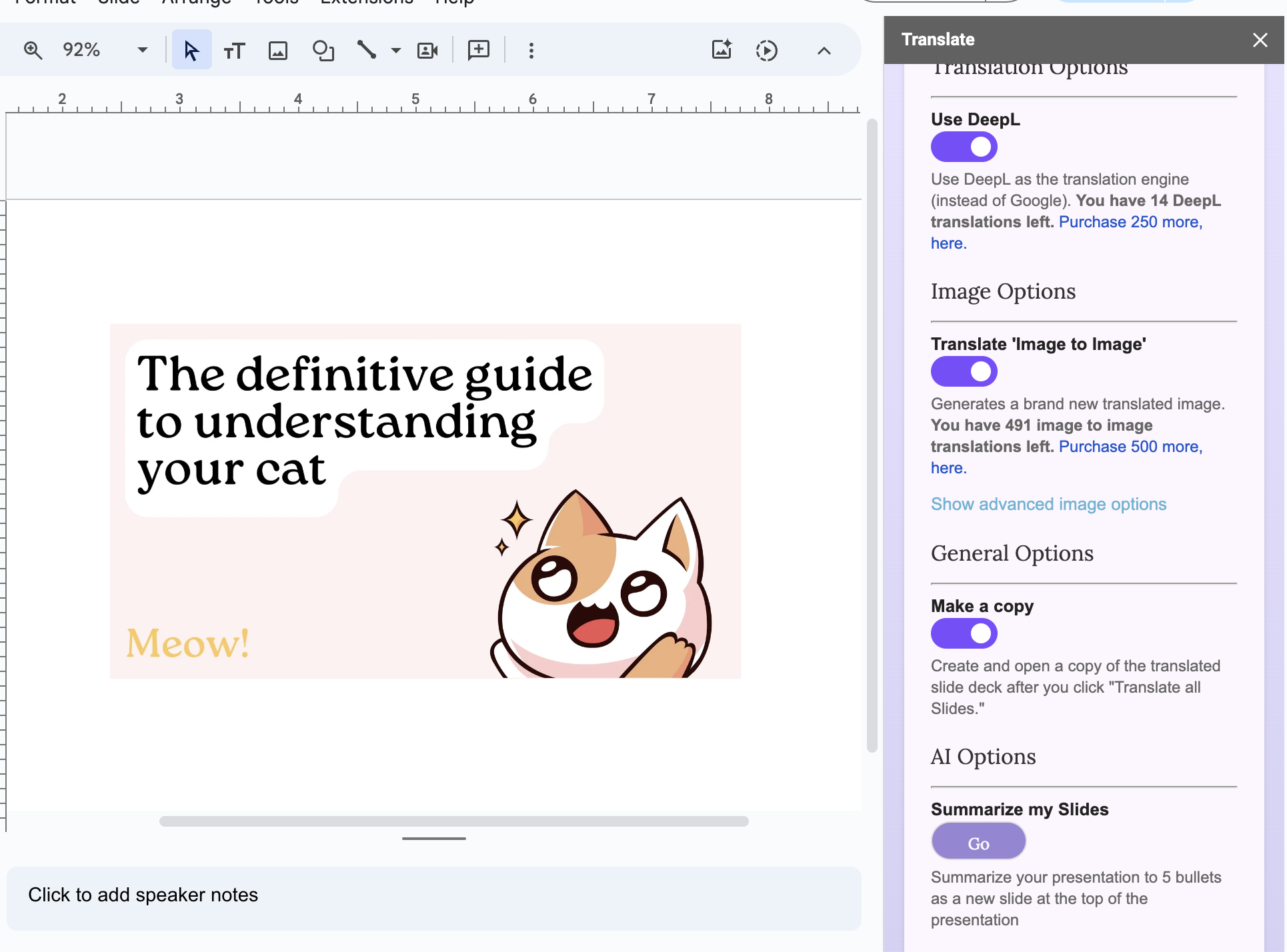The width and height of the screenshot is (1287, 952).
Task: Click the zoom magnifier icon
Action: click(33, 50)
